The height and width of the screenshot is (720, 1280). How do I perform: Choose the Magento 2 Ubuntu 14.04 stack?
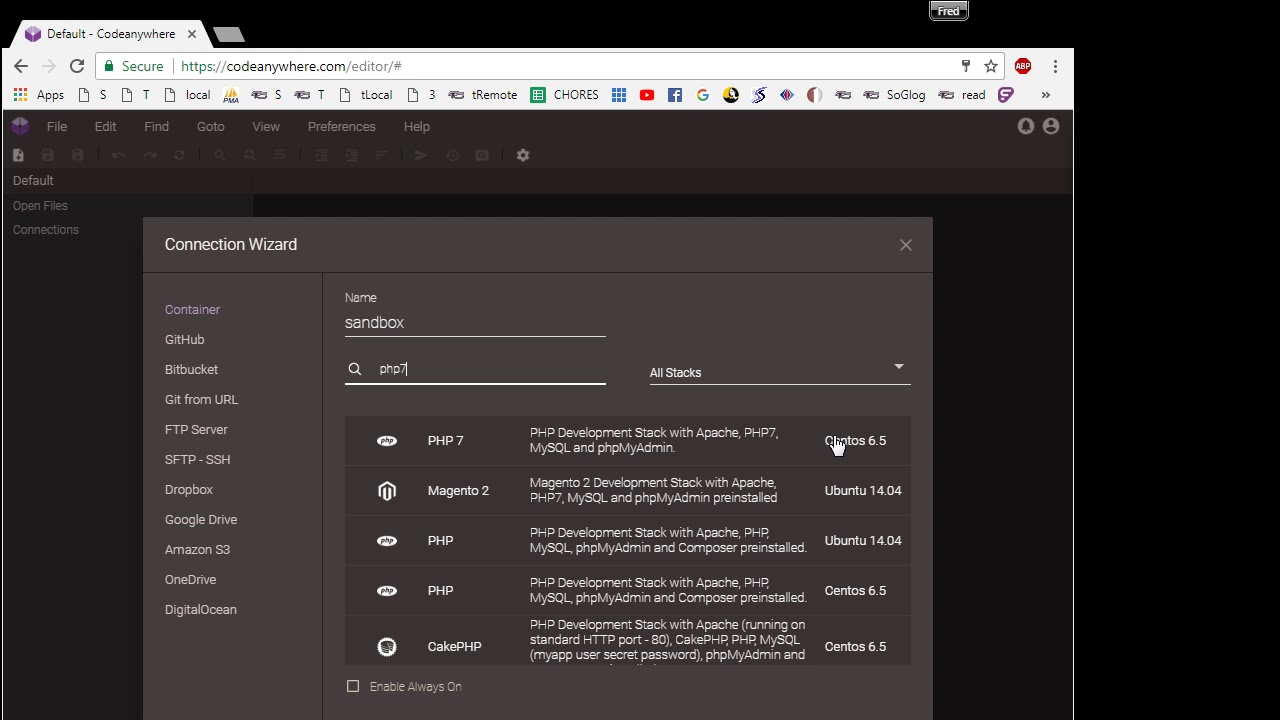point(627,491)
